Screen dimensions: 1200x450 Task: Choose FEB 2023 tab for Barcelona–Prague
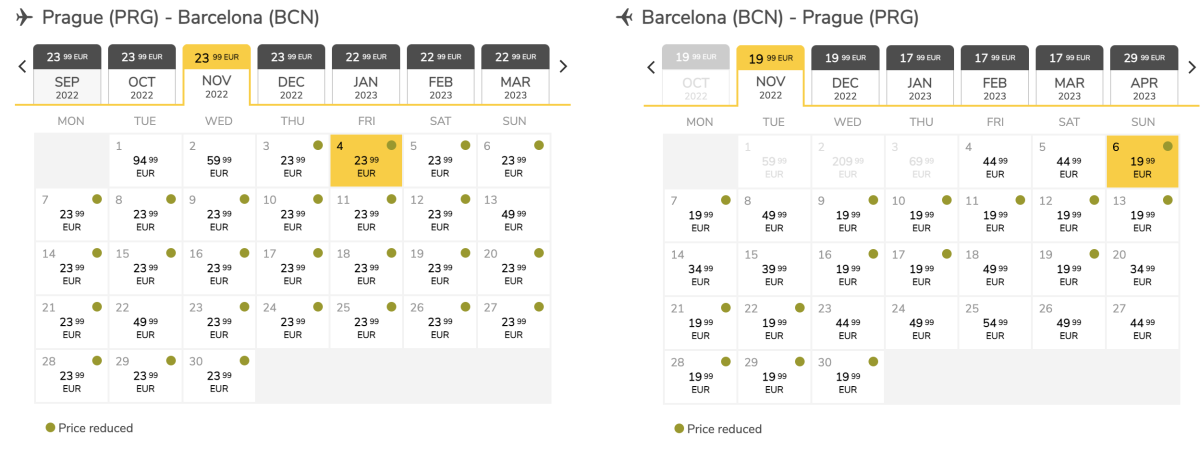click(x=994, y=74)
